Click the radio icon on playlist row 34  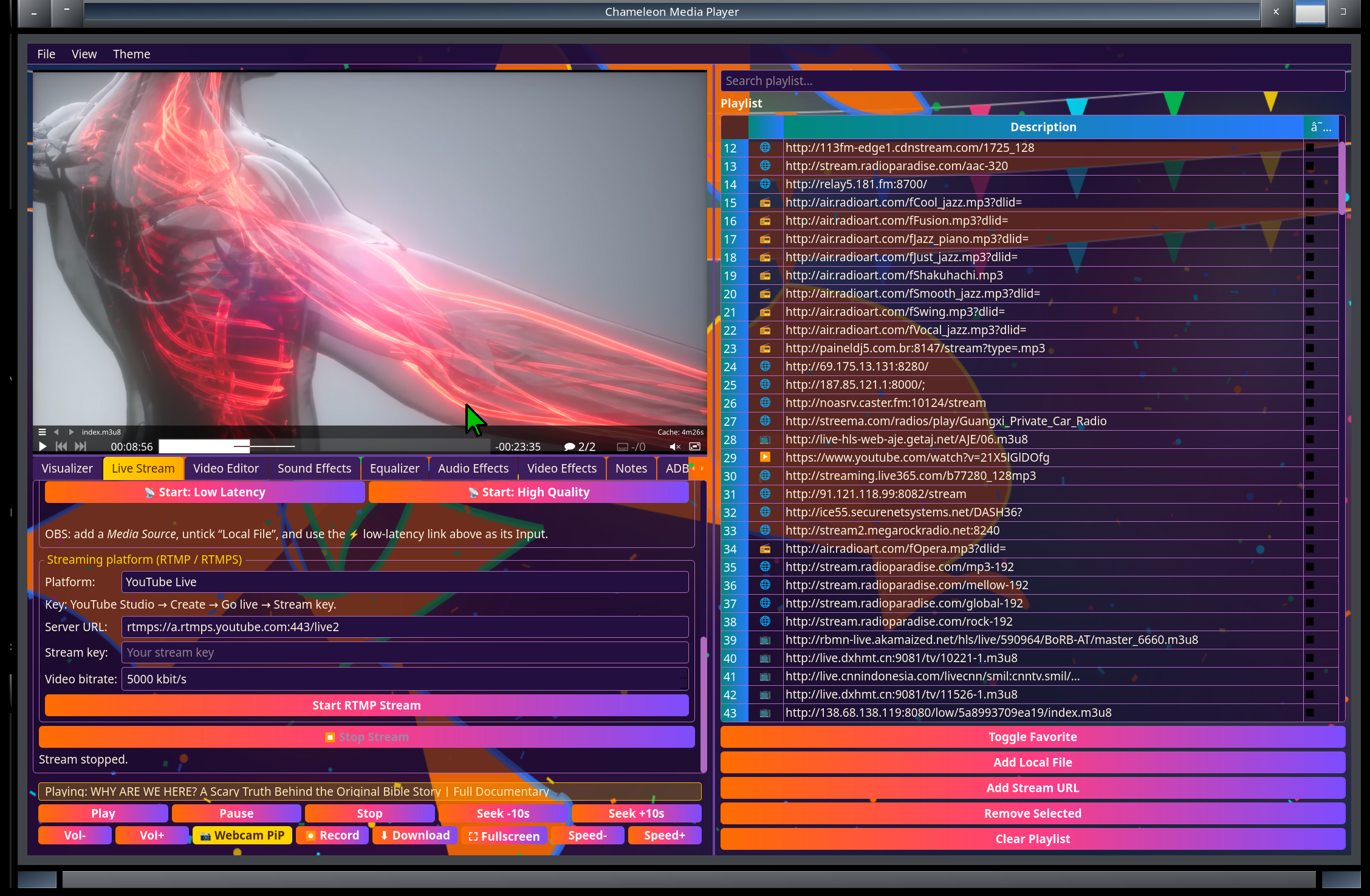tap(765, 549)
